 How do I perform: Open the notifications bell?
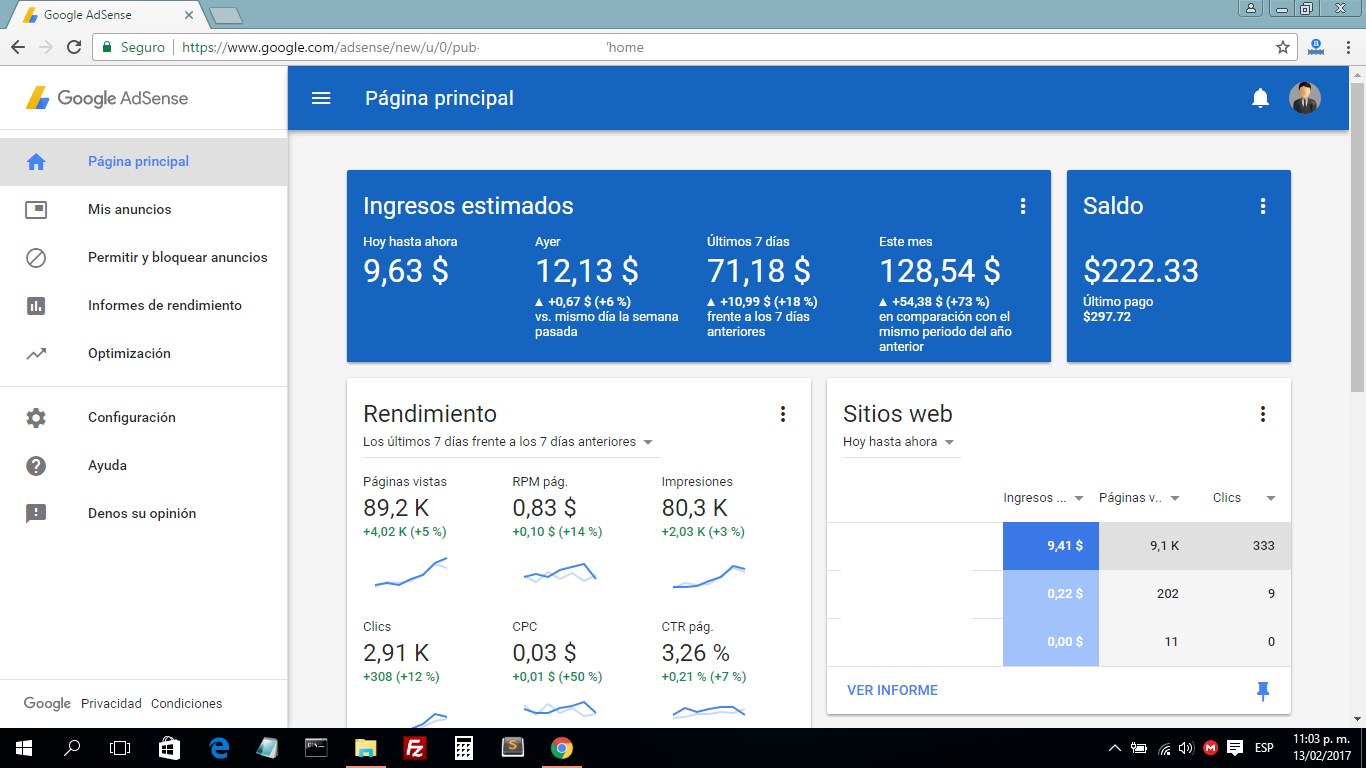point(1260,98)
